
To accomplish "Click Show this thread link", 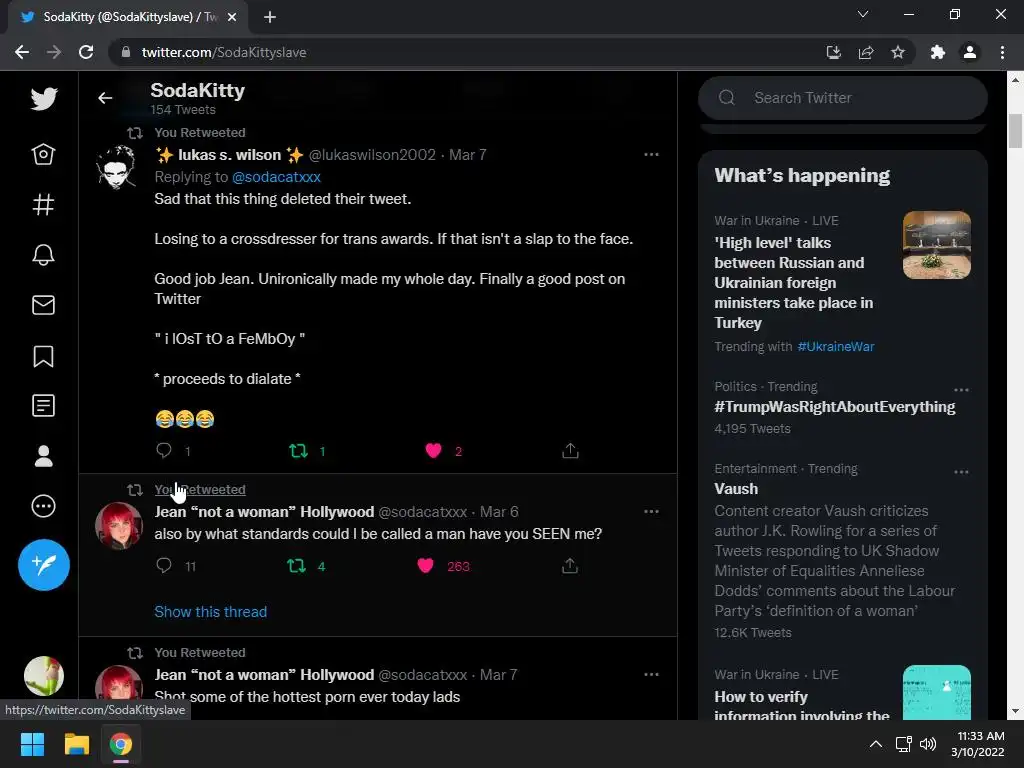I will tap(210, 612).
